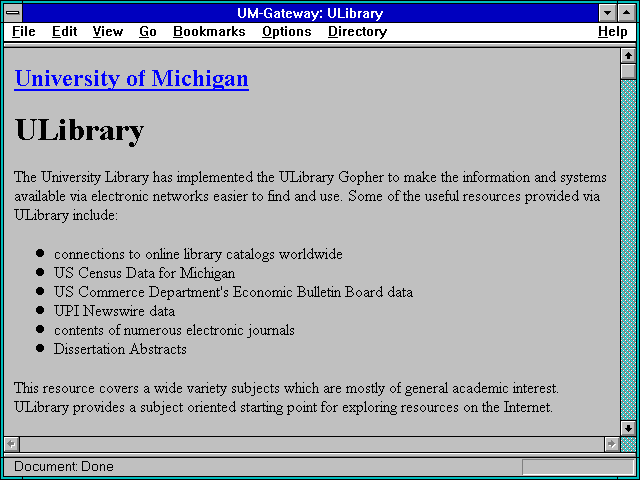Click the maximize window arrow button

pyautogui.click(x=627, y=13)
